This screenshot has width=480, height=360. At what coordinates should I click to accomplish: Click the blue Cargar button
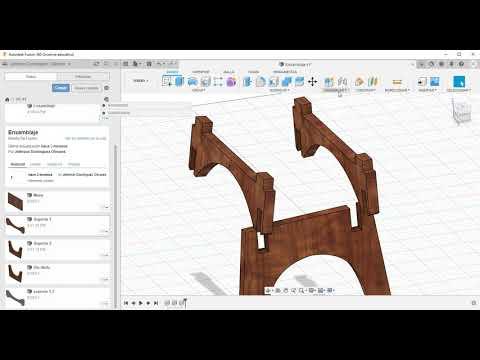tap(61, 88)
